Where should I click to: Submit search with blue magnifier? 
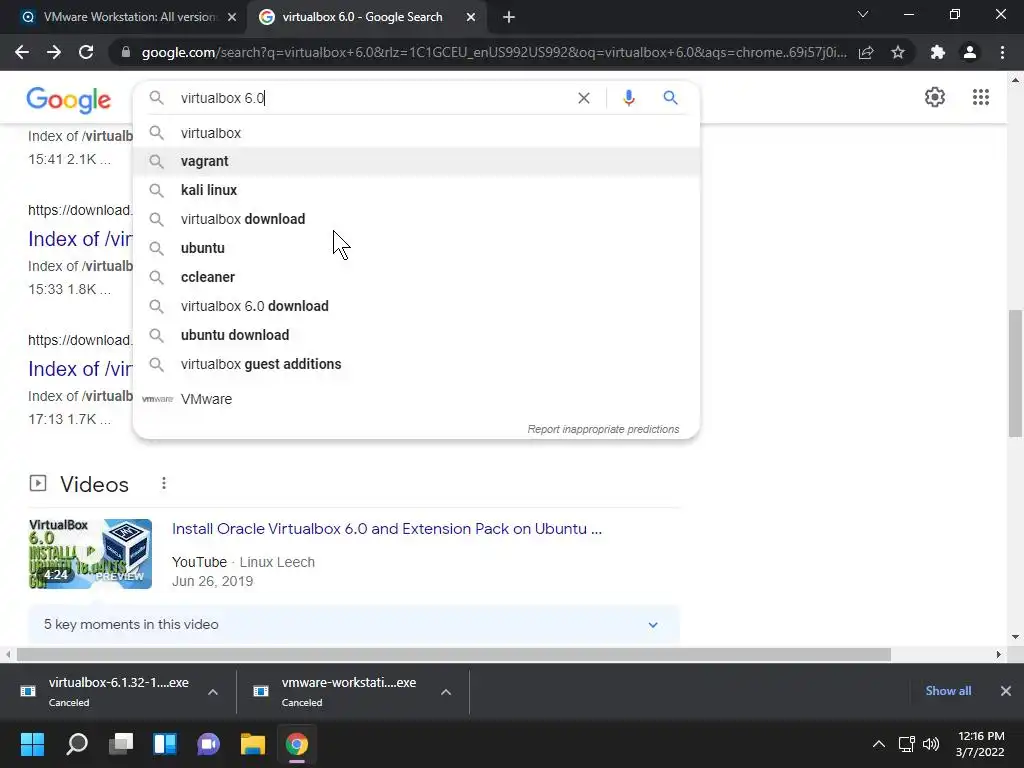tap(670, 98)
